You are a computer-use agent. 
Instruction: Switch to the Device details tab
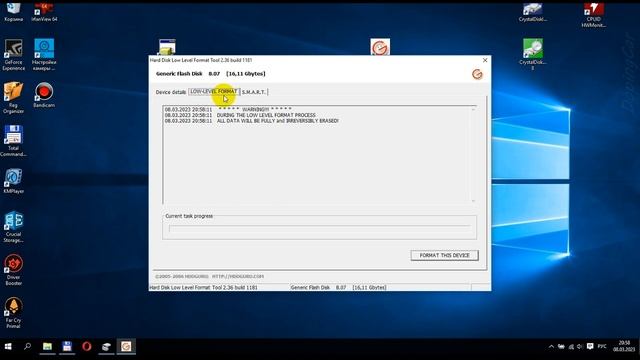(x=171, y=92)
